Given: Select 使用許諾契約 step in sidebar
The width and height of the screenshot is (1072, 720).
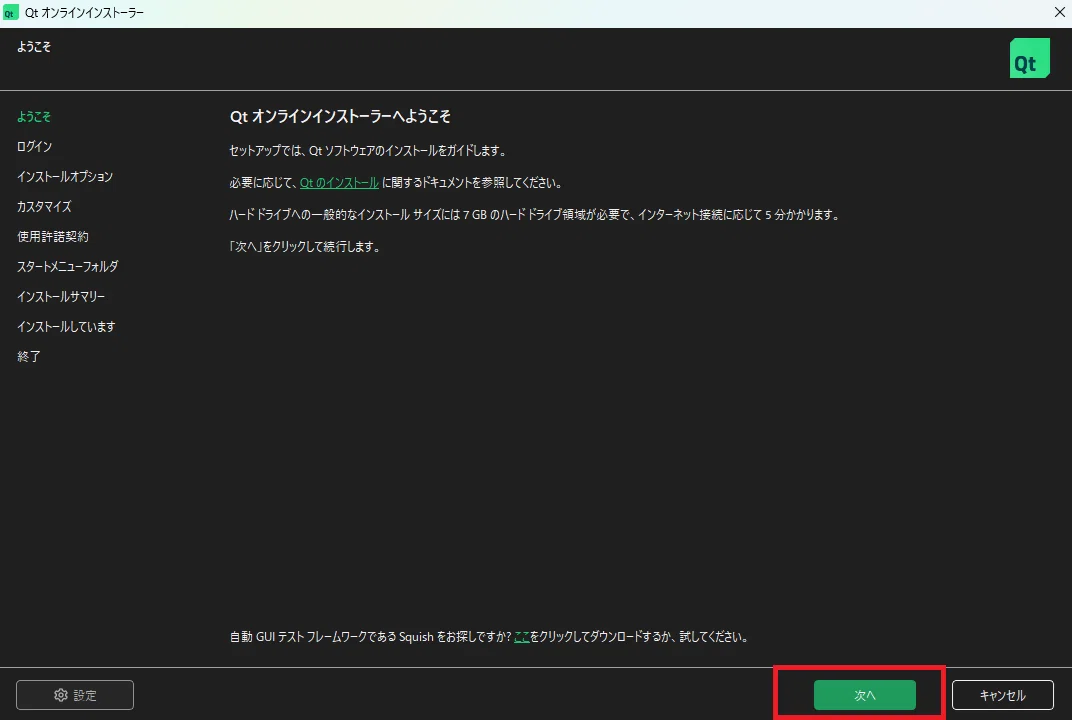Looking at the screenshot, I should pyautogui.click(x=53, y=237).
